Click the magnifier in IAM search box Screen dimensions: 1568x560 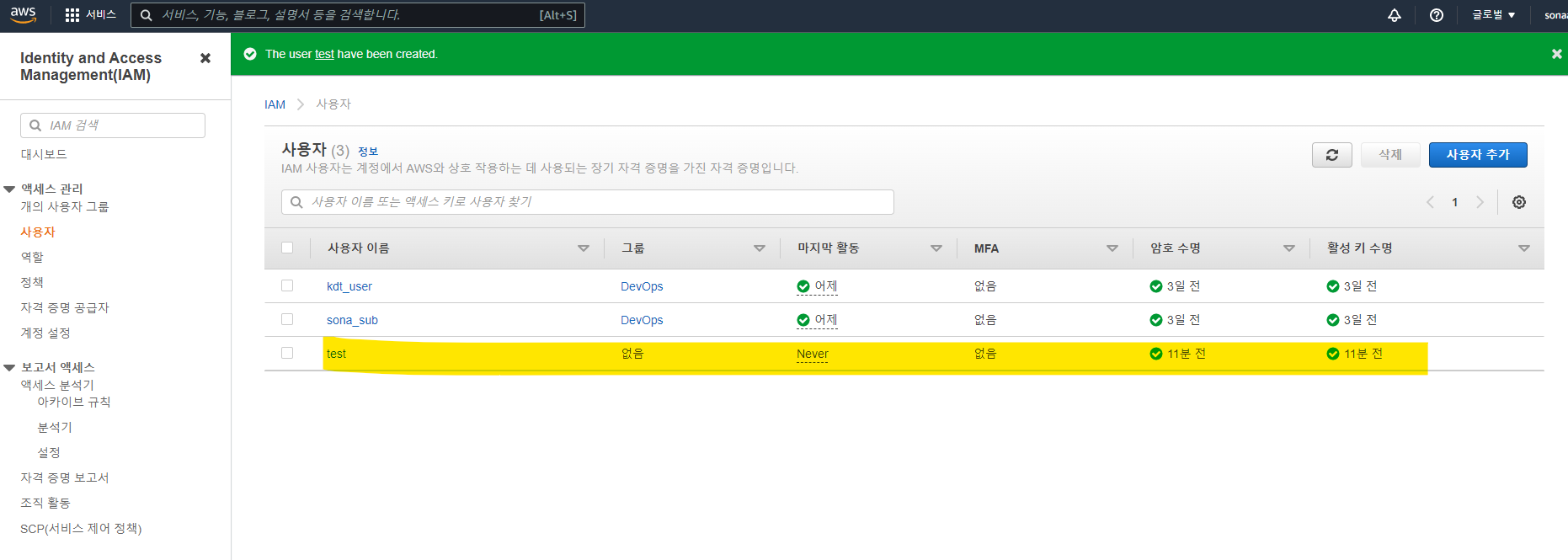tap(35, 125)
